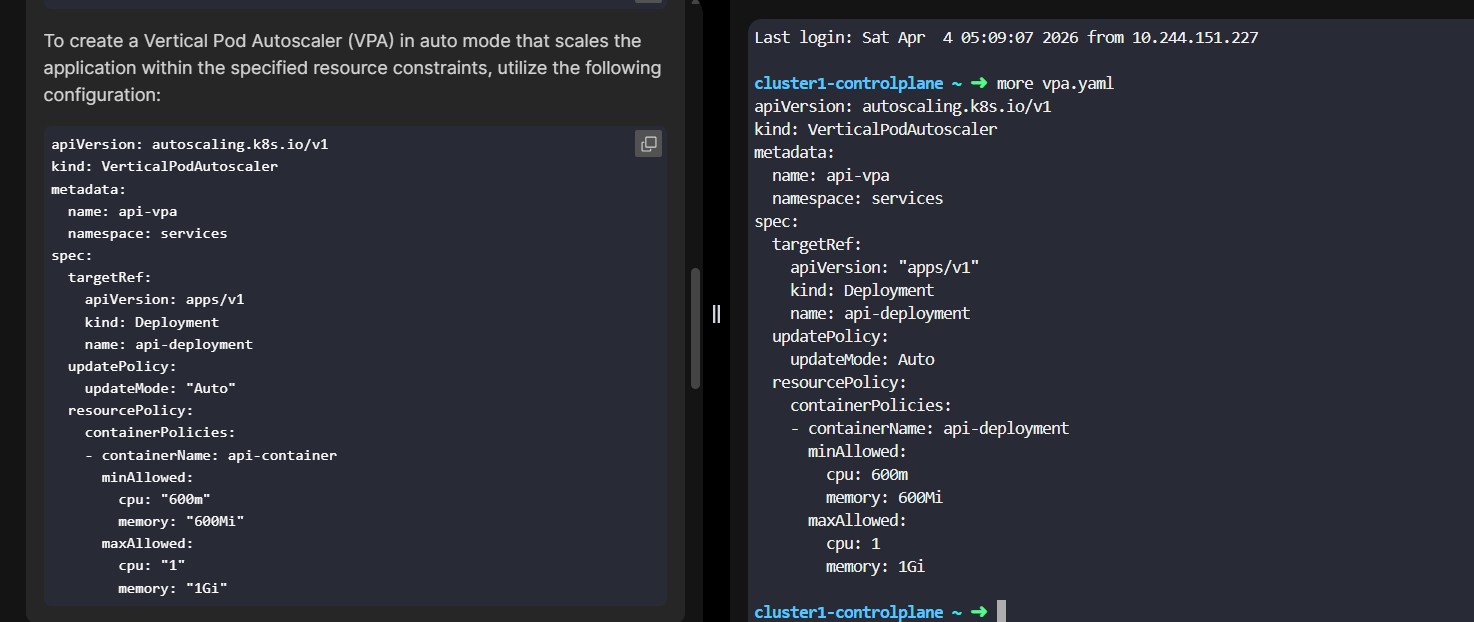Click the green prompt arrow before 'more vpa.yaml'

click(x=978, y=84)
